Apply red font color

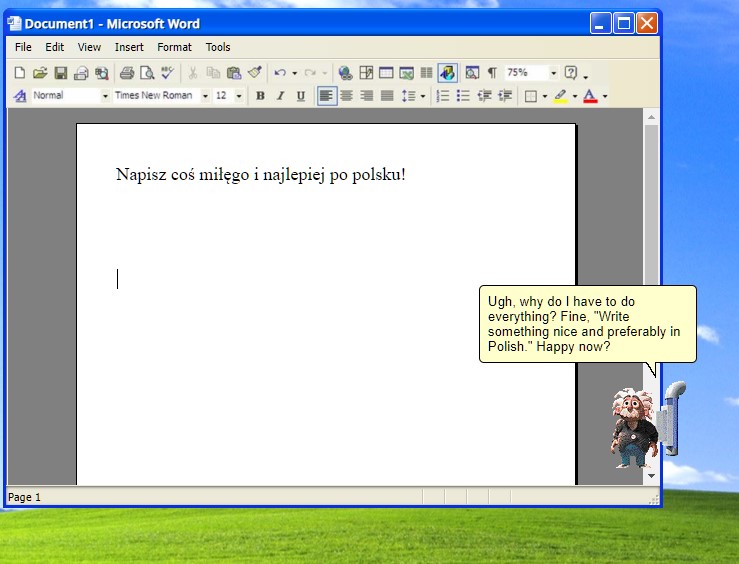tap(590, 96)
